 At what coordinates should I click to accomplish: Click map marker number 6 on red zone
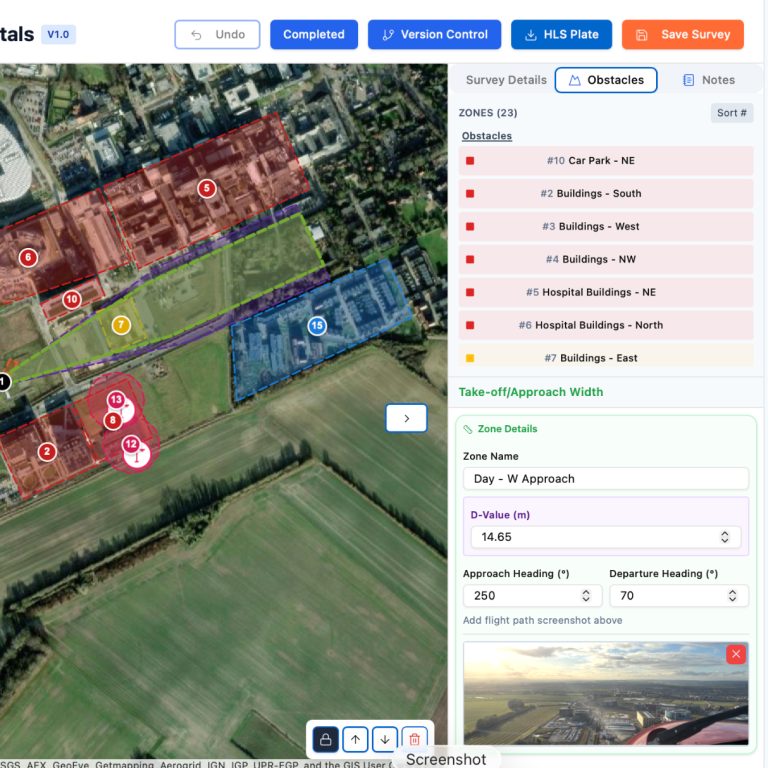[x=28, y=257]
